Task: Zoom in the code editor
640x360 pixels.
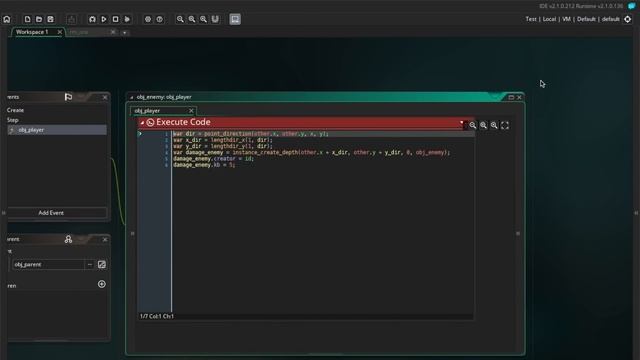Action: tap(494, 125)
